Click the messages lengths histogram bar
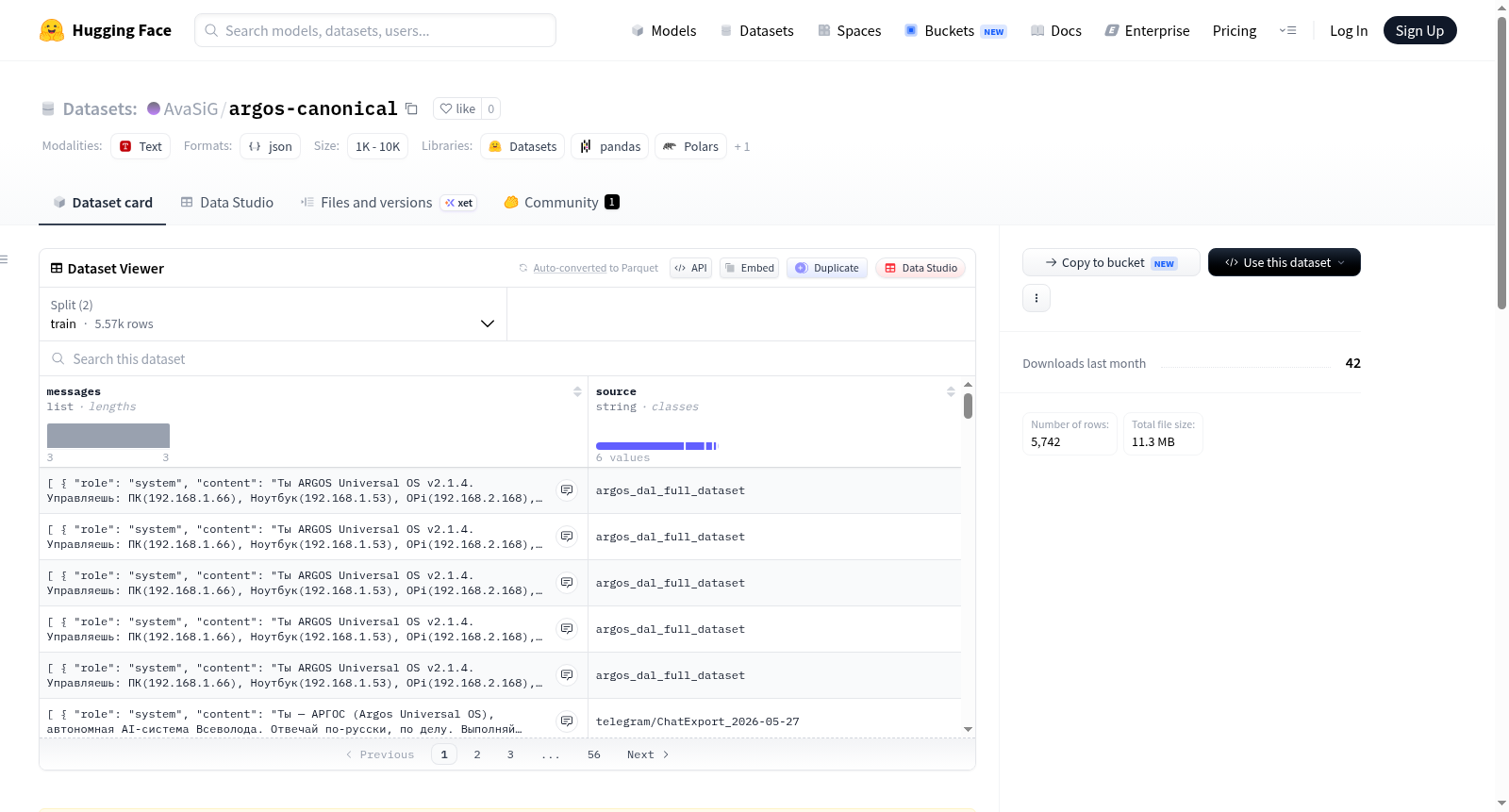 click(108, 436)
